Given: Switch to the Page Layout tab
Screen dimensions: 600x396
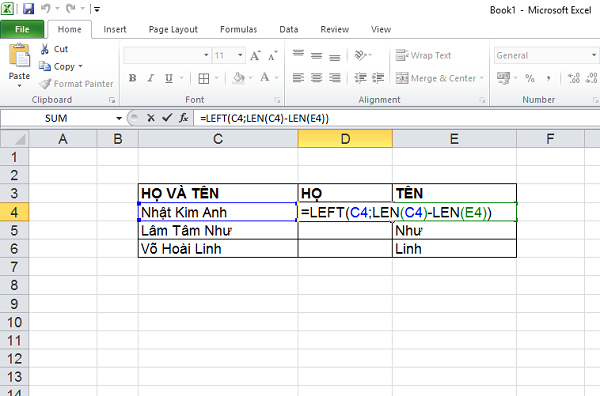Looking at the screenshot, I should coord(173,29).
